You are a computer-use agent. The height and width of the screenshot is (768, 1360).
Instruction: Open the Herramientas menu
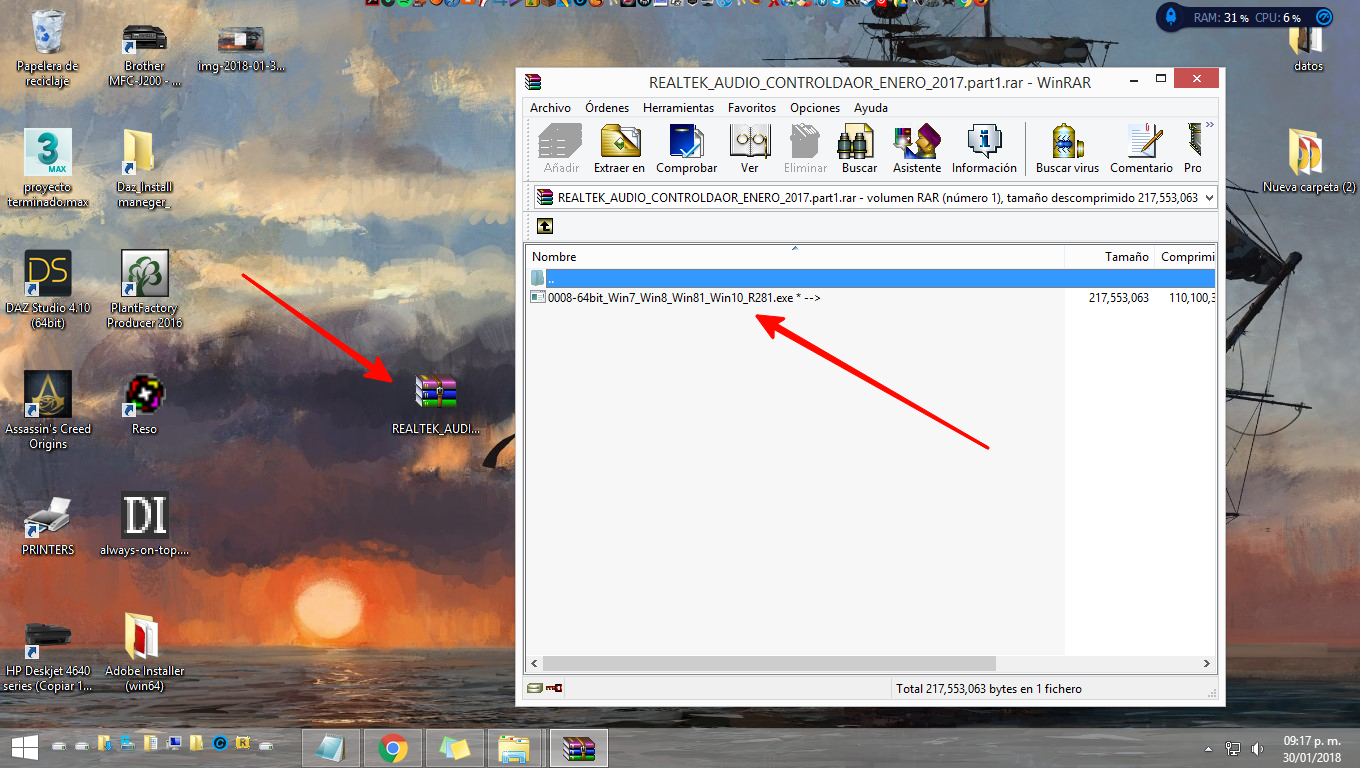678,107
